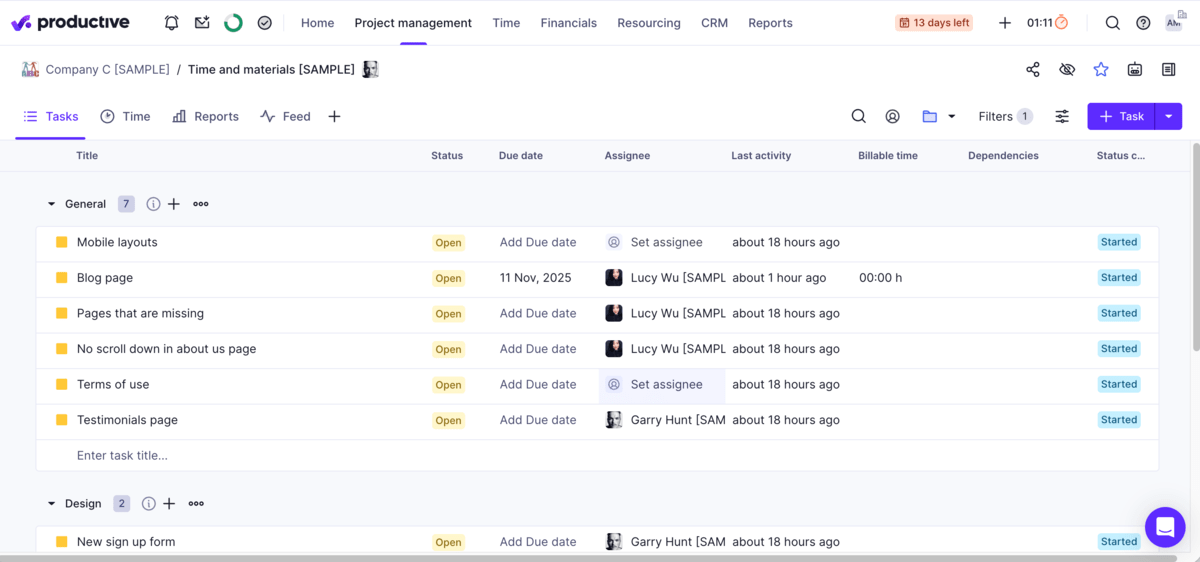Image resolution: width=1200 pixels, height=562 pixels.
Task: Add a new Task with purple button
Action: click(1121, 116)
